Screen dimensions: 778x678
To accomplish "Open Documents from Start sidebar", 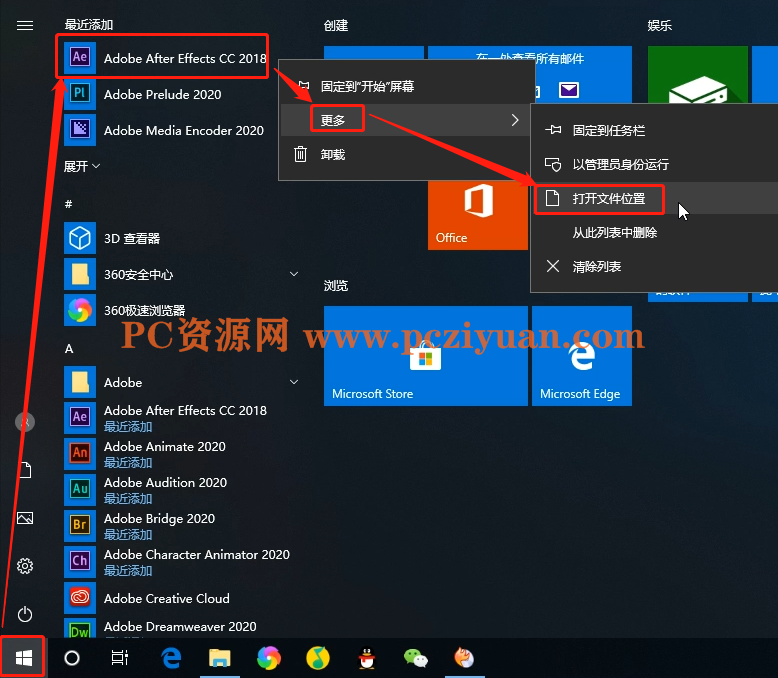I will (25, 470).
